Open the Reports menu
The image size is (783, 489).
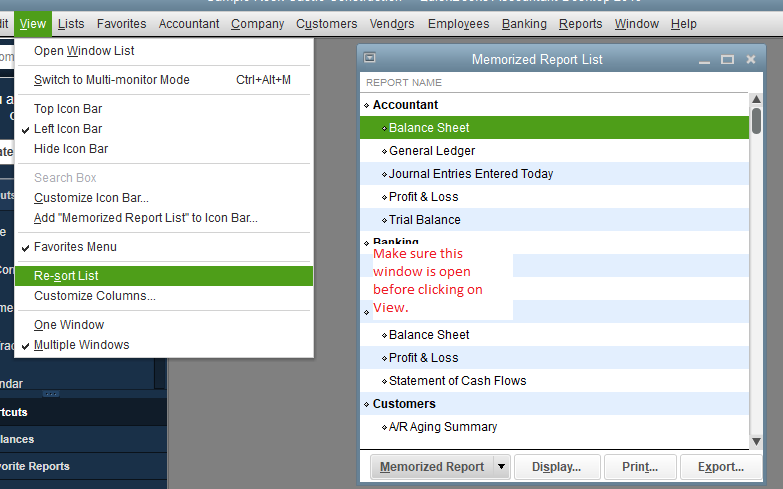coord(580,24)
